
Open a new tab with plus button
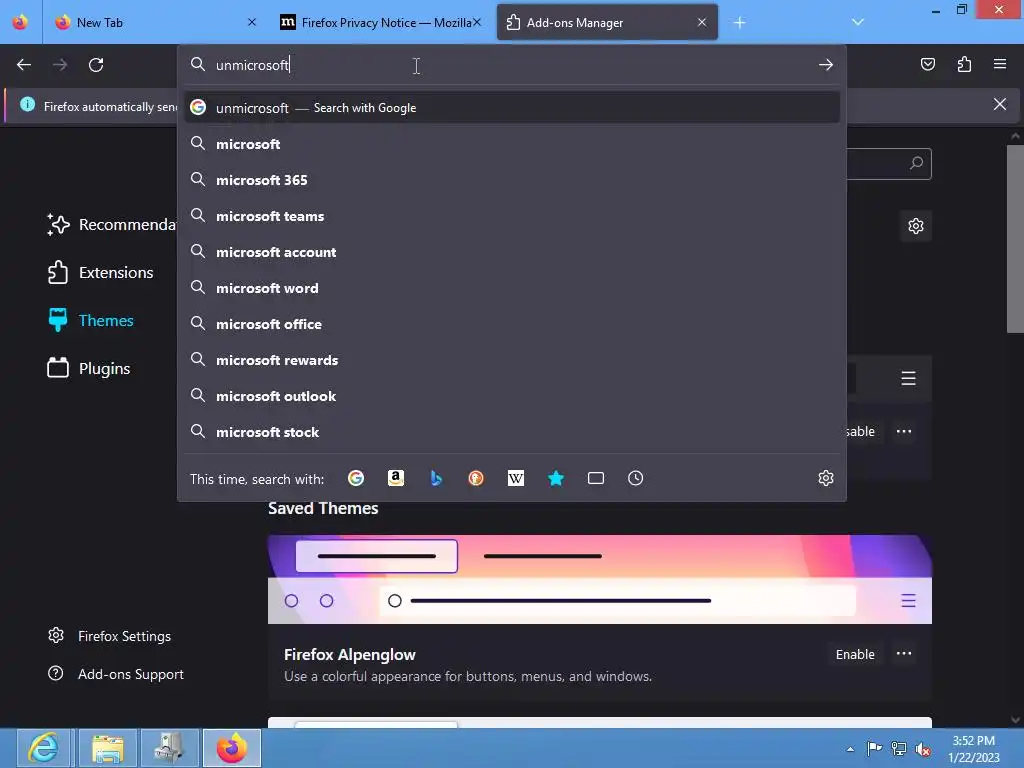[x=739, y=23]
